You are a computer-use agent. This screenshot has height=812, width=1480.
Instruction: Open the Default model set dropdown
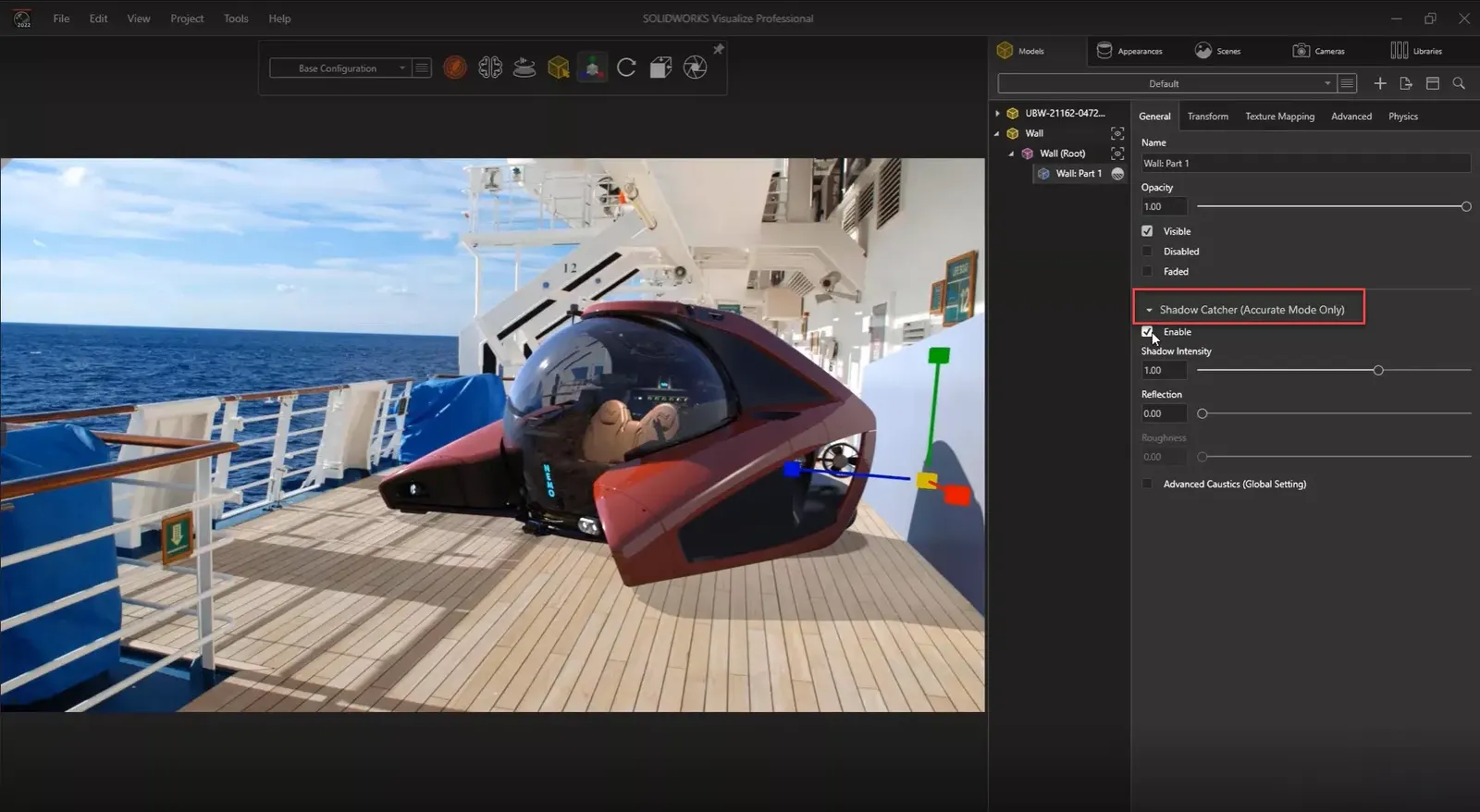pos(1166,83)
